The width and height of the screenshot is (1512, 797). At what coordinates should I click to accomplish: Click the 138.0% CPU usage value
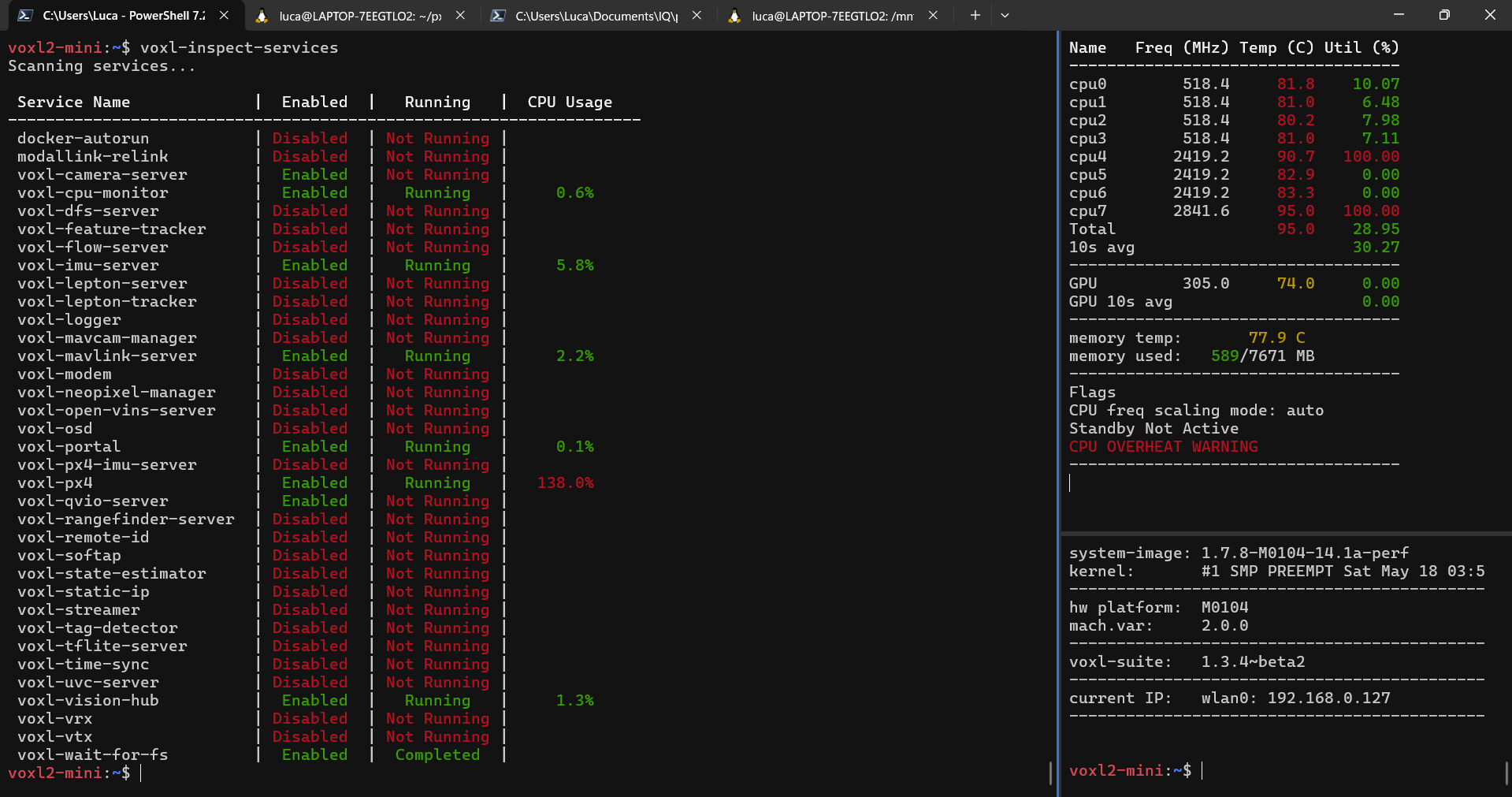pyautogui.click(x=566, y=483)
